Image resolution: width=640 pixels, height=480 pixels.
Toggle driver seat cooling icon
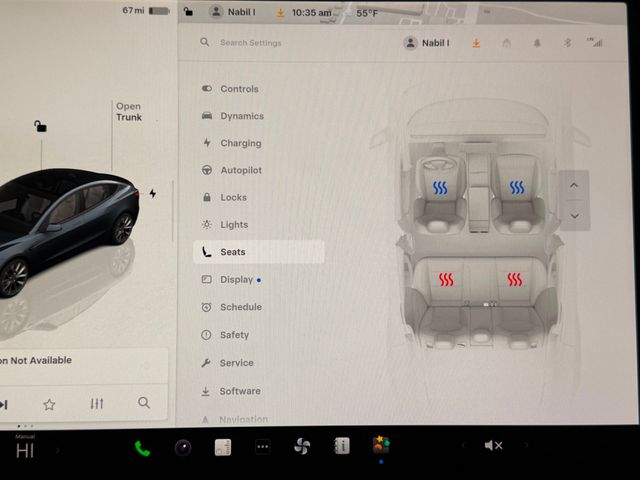[x=440, y=187]
